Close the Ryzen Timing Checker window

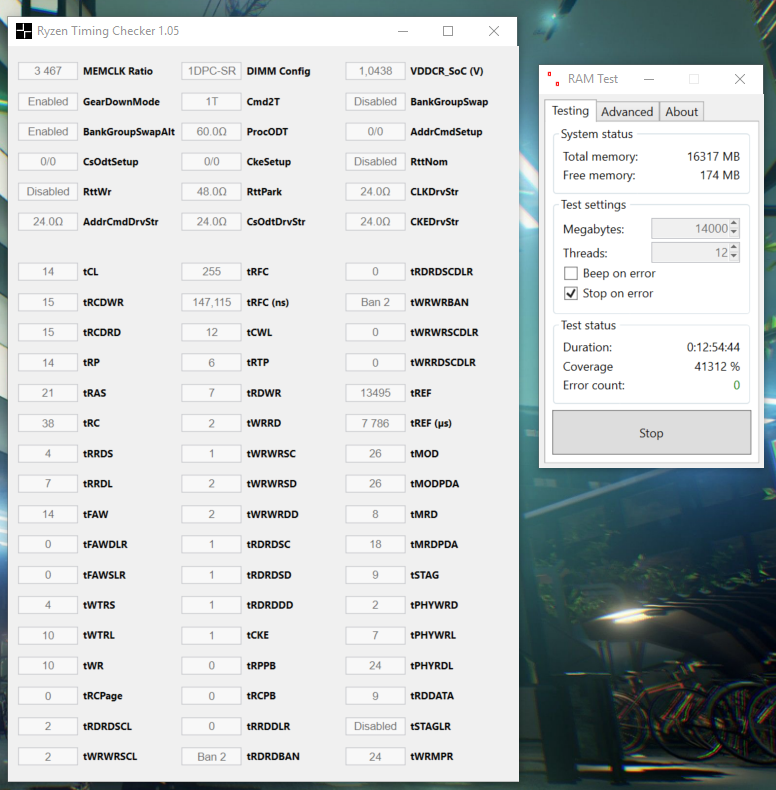pyautogui.click(x=494, y=31)
